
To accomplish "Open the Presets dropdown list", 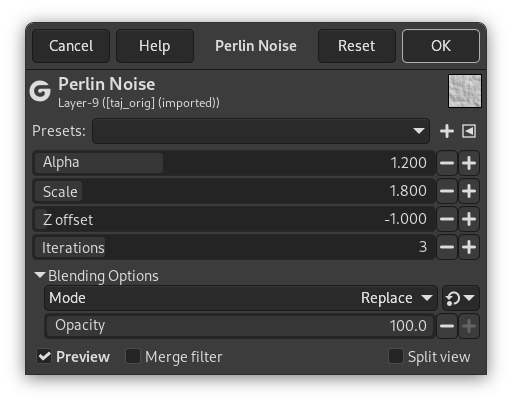I will coord(261,131).
